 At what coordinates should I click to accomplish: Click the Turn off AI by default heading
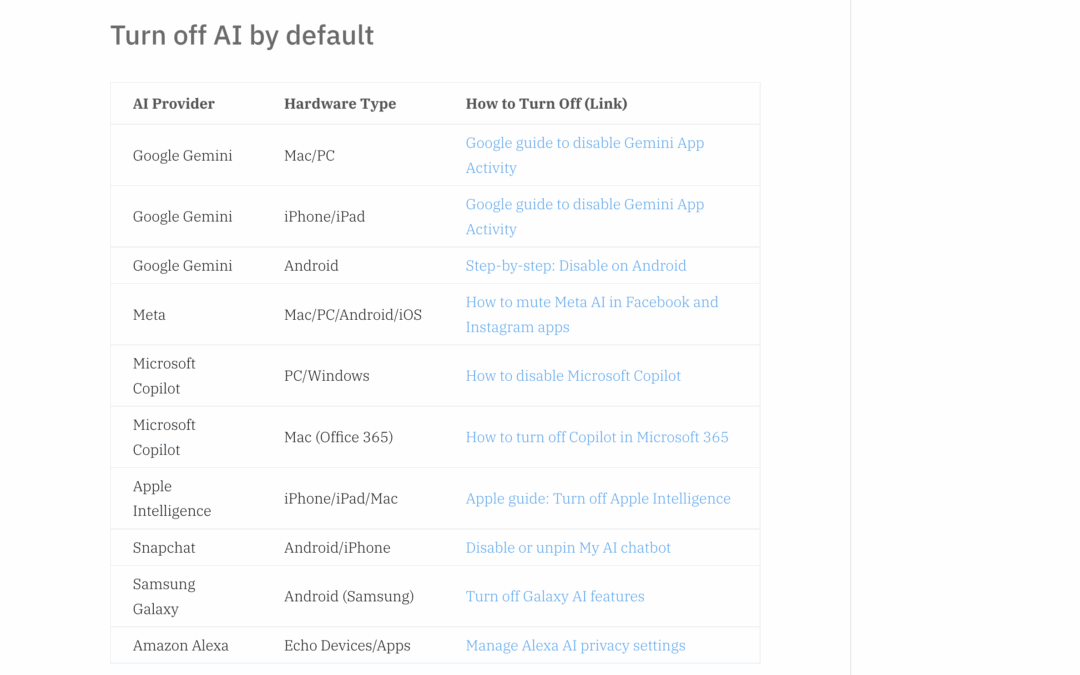click(x=242, y=35)
